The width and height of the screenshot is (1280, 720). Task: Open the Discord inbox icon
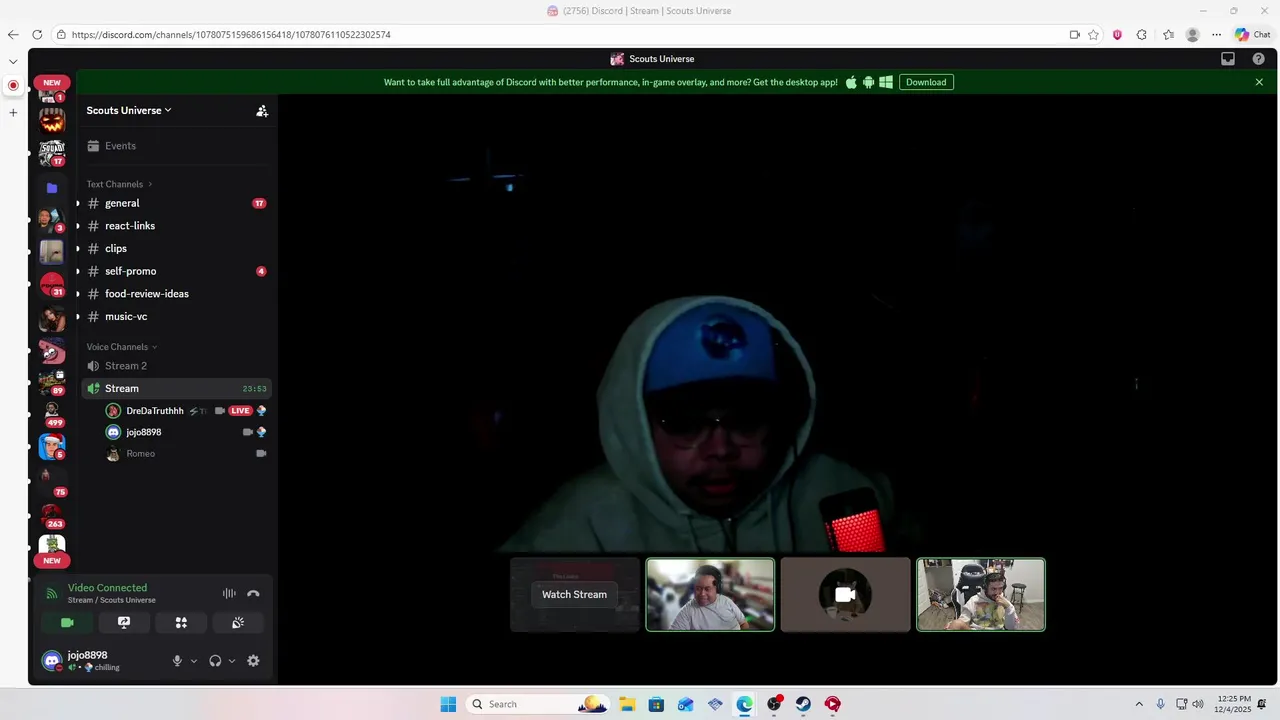(x=1228, y=59)
